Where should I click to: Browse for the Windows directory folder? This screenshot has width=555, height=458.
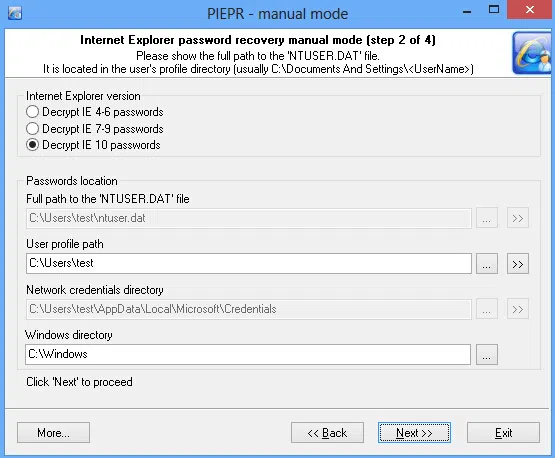[x=487, y=354]
